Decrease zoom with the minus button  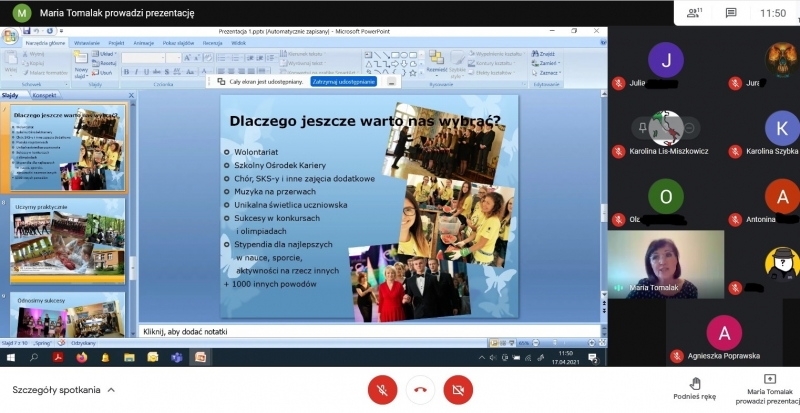click(x=536, y=343)
